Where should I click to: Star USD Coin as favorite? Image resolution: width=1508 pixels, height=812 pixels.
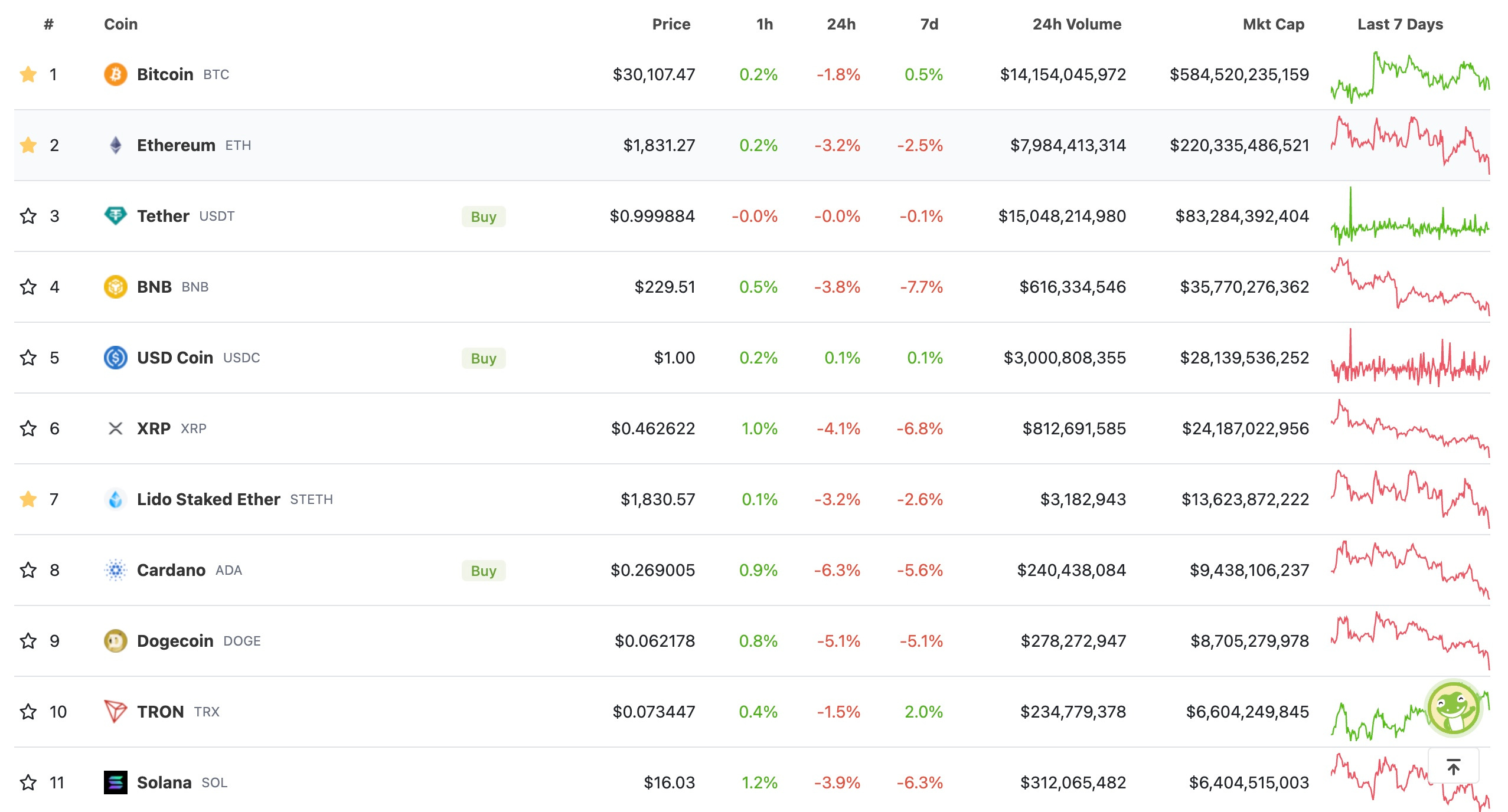[28, 358]
